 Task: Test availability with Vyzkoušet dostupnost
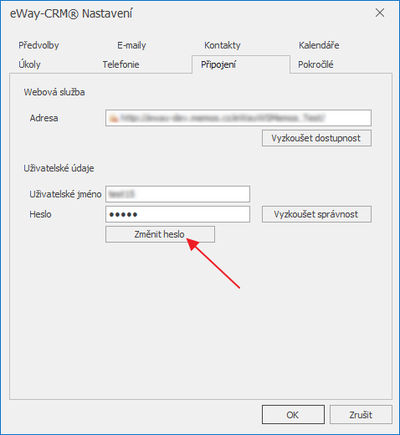pyautogui.click(x=316, y=138)
